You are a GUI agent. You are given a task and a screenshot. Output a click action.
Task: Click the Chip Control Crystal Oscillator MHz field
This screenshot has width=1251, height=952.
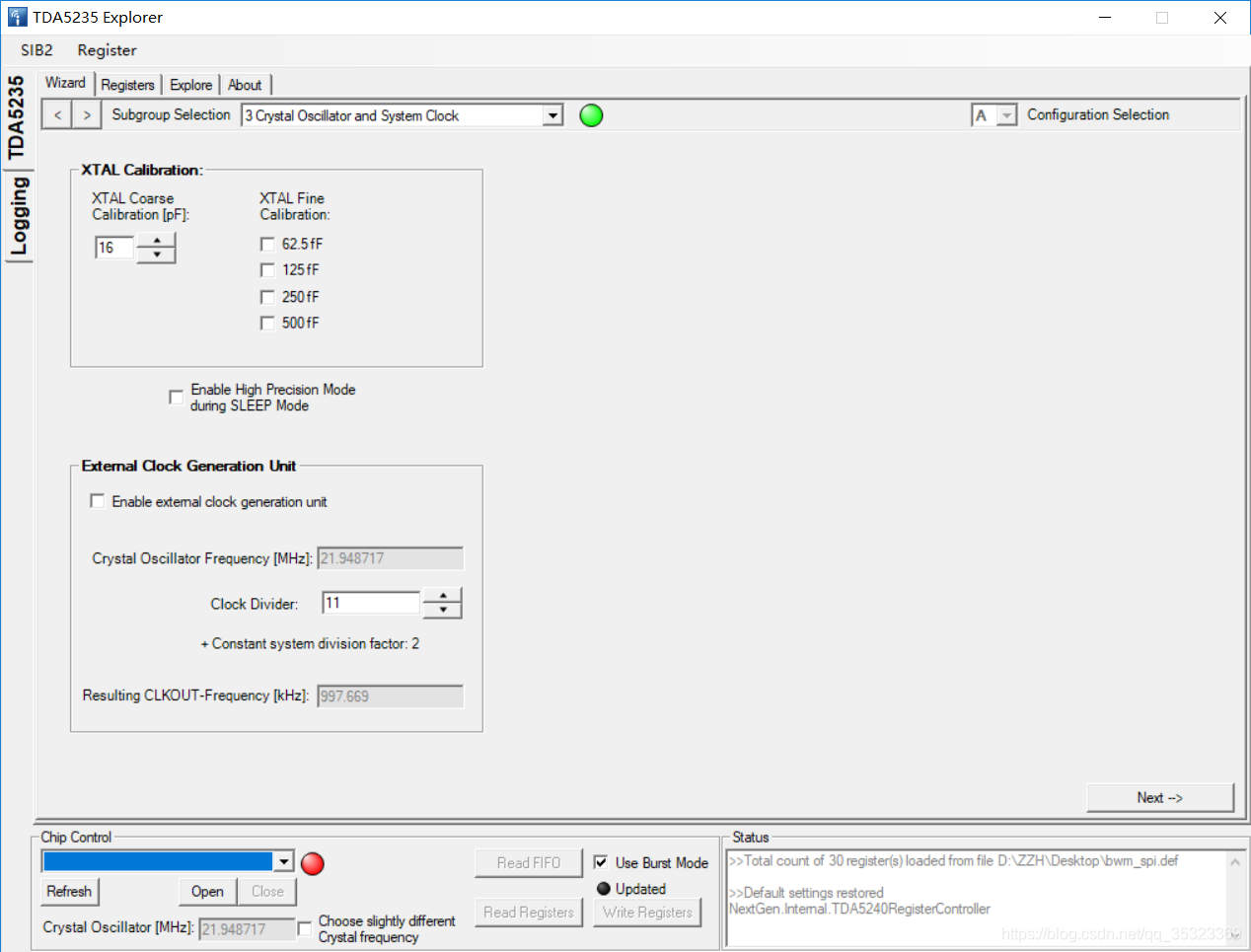point(247,929)
